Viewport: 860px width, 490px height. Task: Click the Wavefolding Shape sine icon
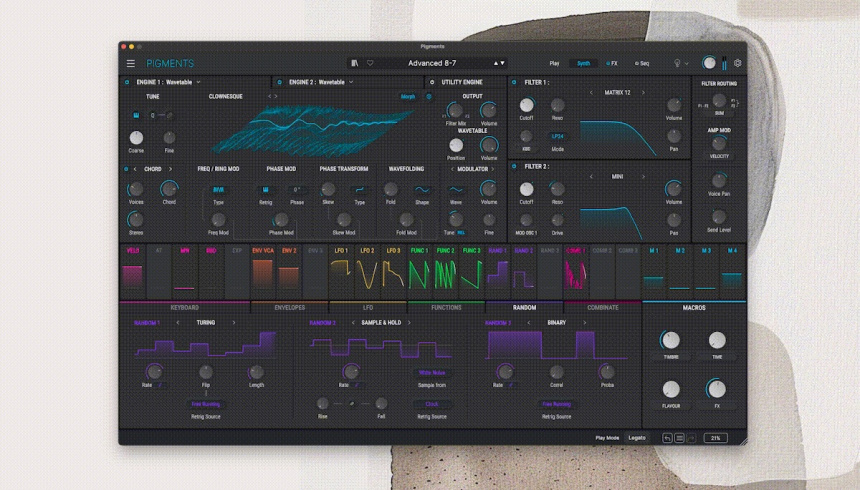coord(422,190)
